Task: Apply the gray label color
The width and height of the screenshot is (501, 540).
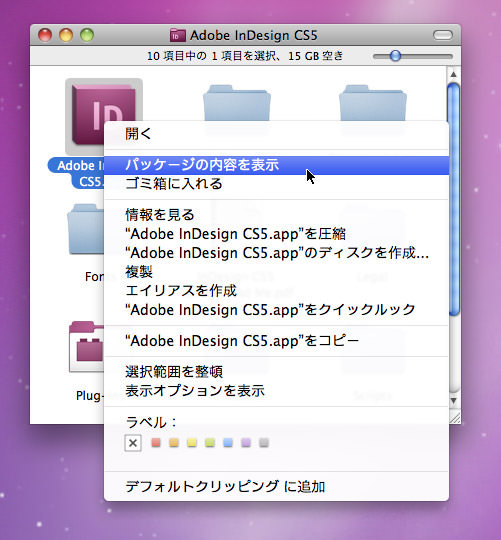Action: tap(264, 443)
